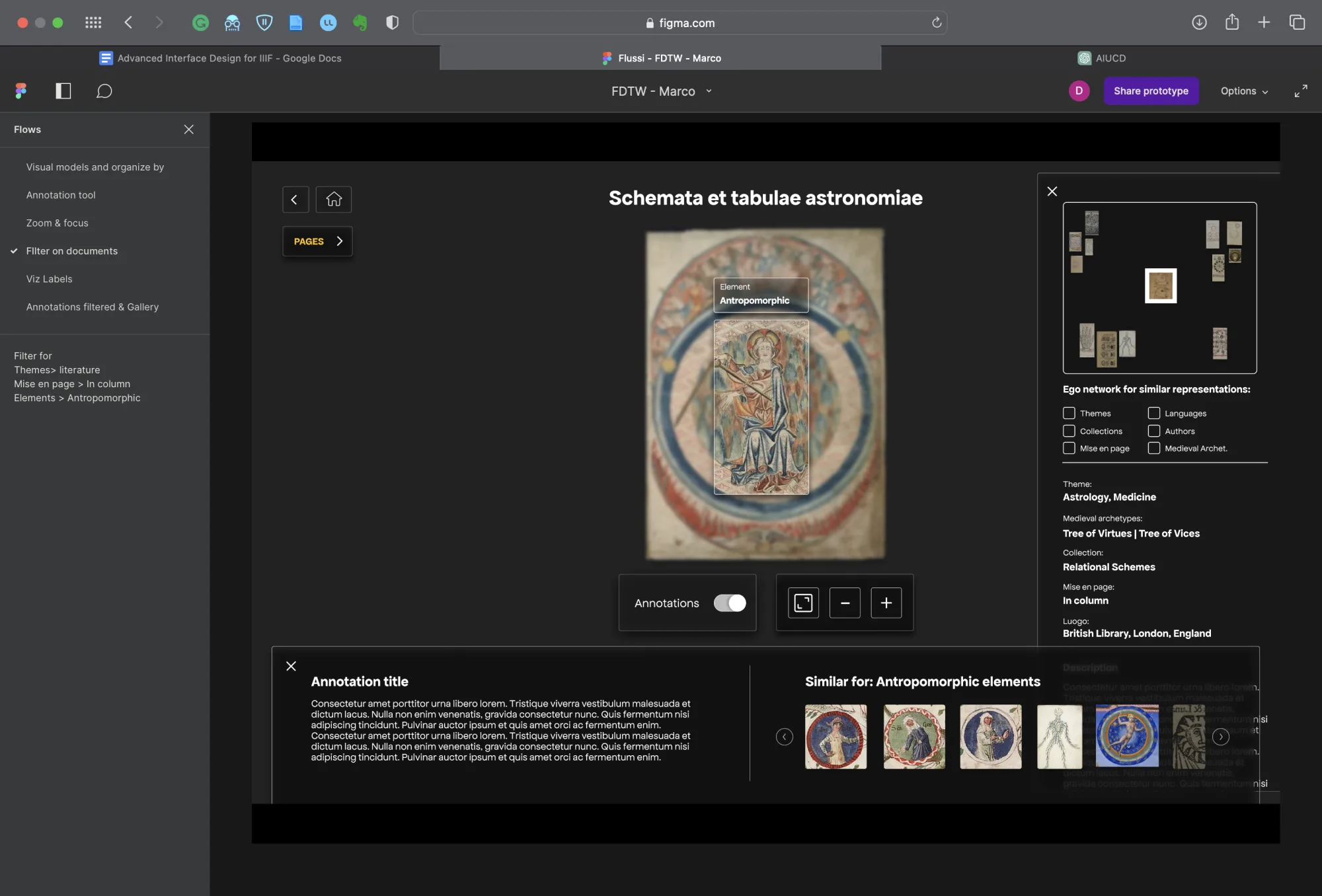Check the Languages checkbox

1154,413
